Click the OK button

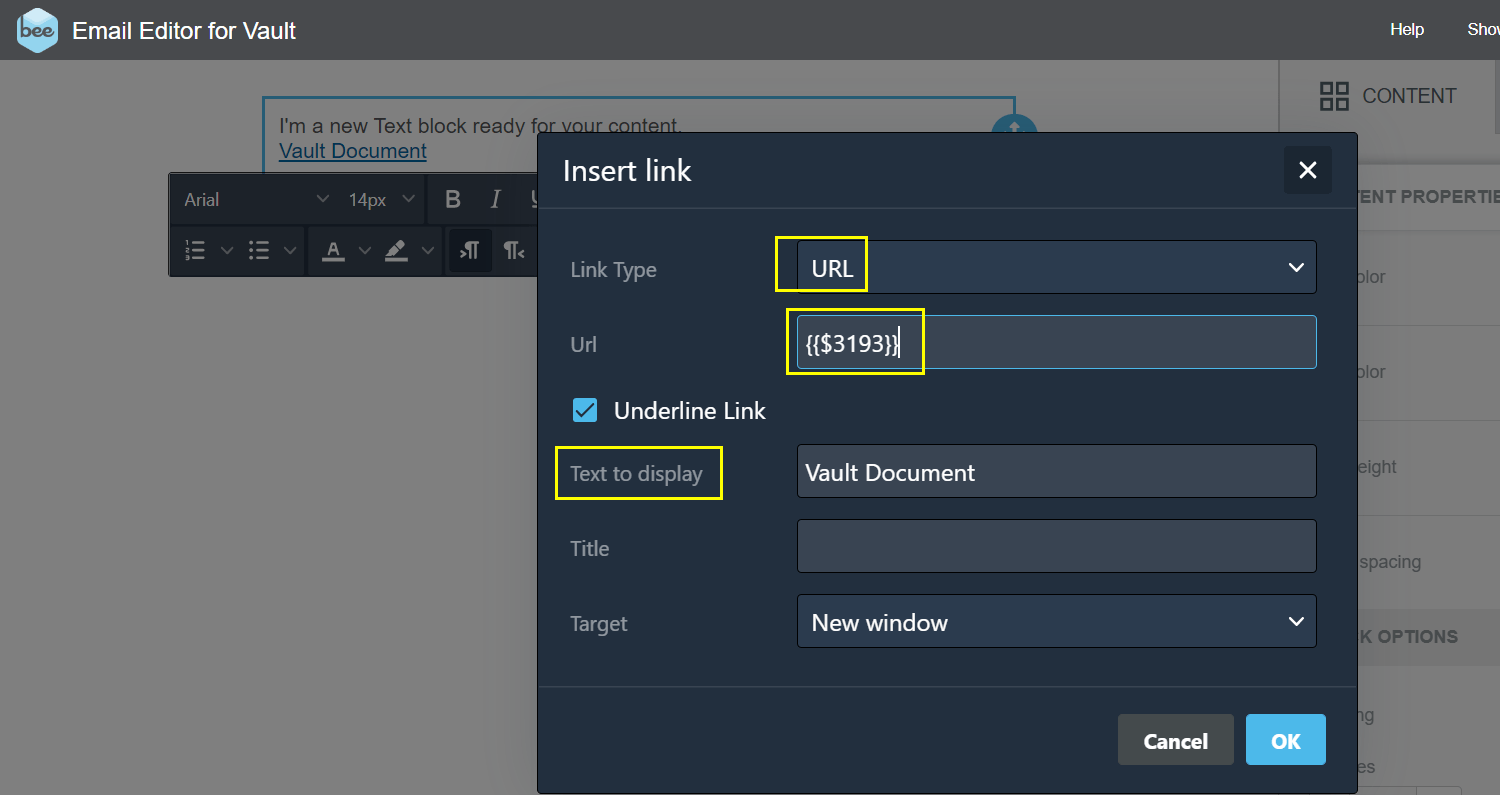point(1285,740)
